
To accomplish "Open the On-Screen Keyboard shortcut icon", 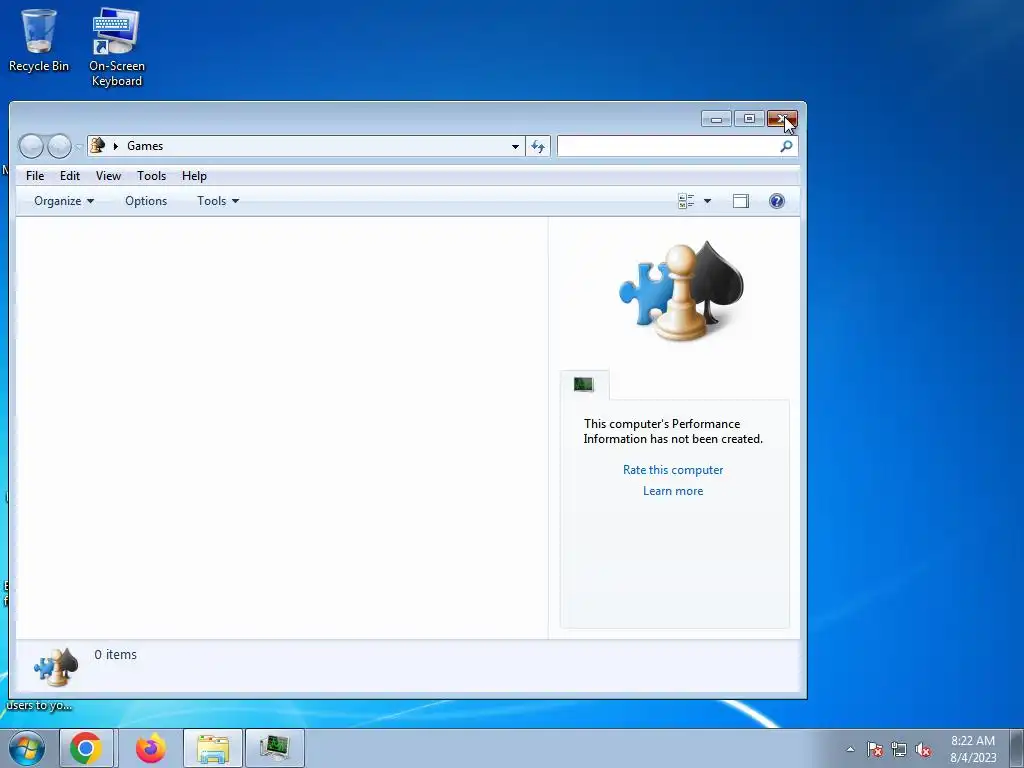I will click(x=116, y=47).
